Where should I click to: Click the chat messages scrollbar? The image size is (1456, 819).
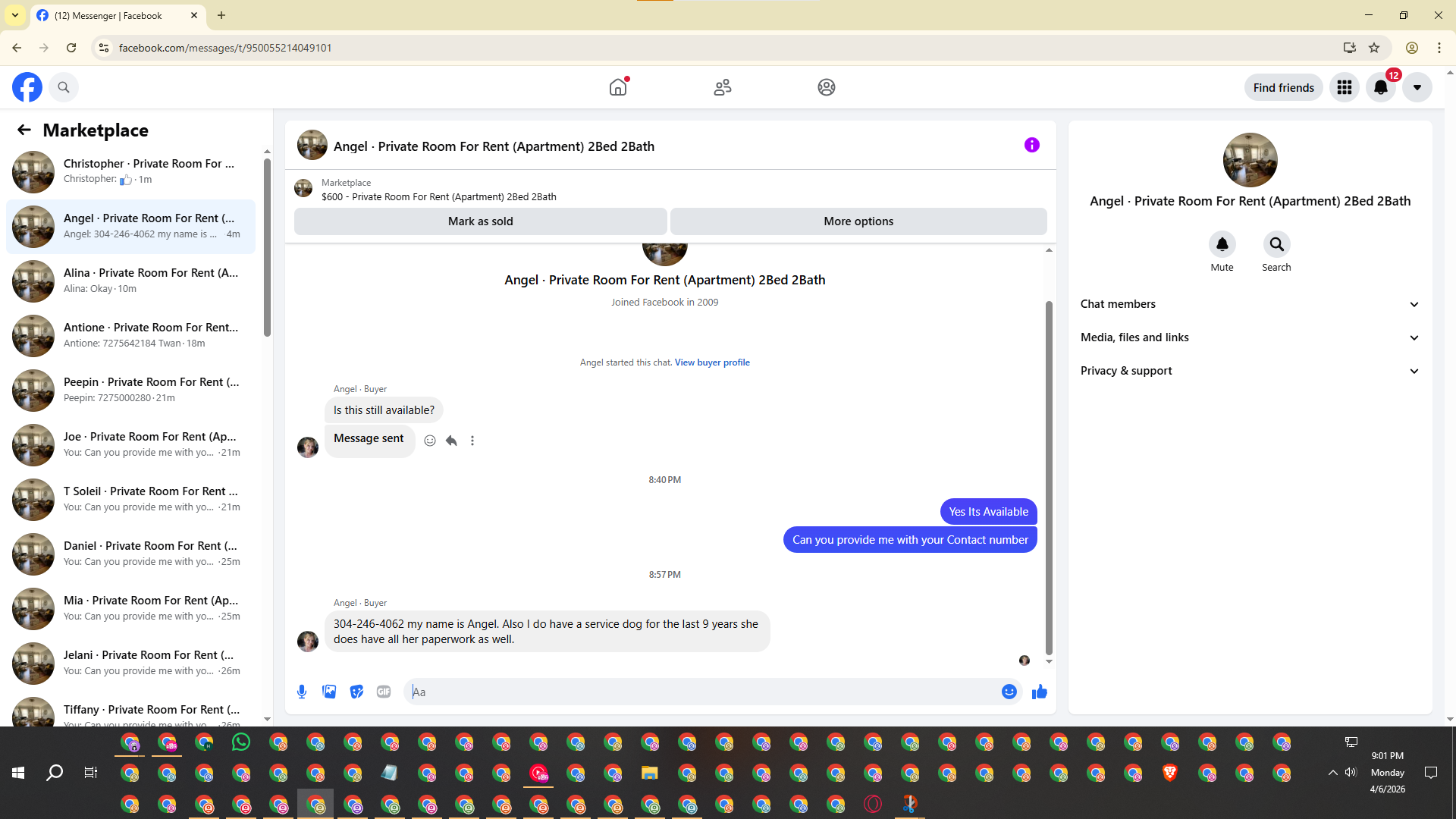pos(1049,478)
